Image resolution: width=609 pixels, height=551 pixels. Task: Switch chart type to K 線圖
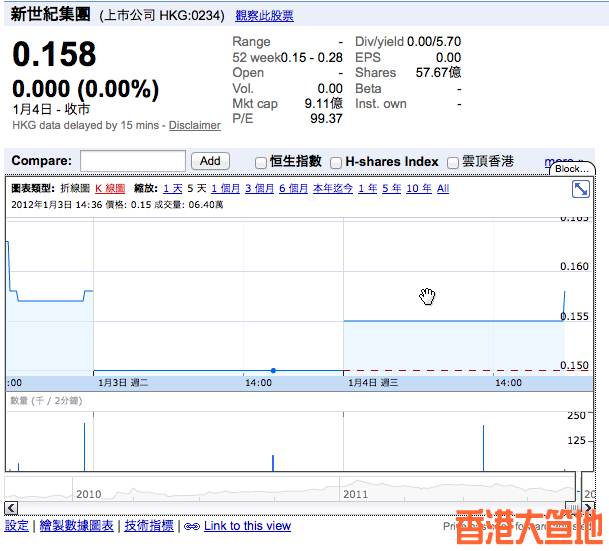[x=110, y=189]
